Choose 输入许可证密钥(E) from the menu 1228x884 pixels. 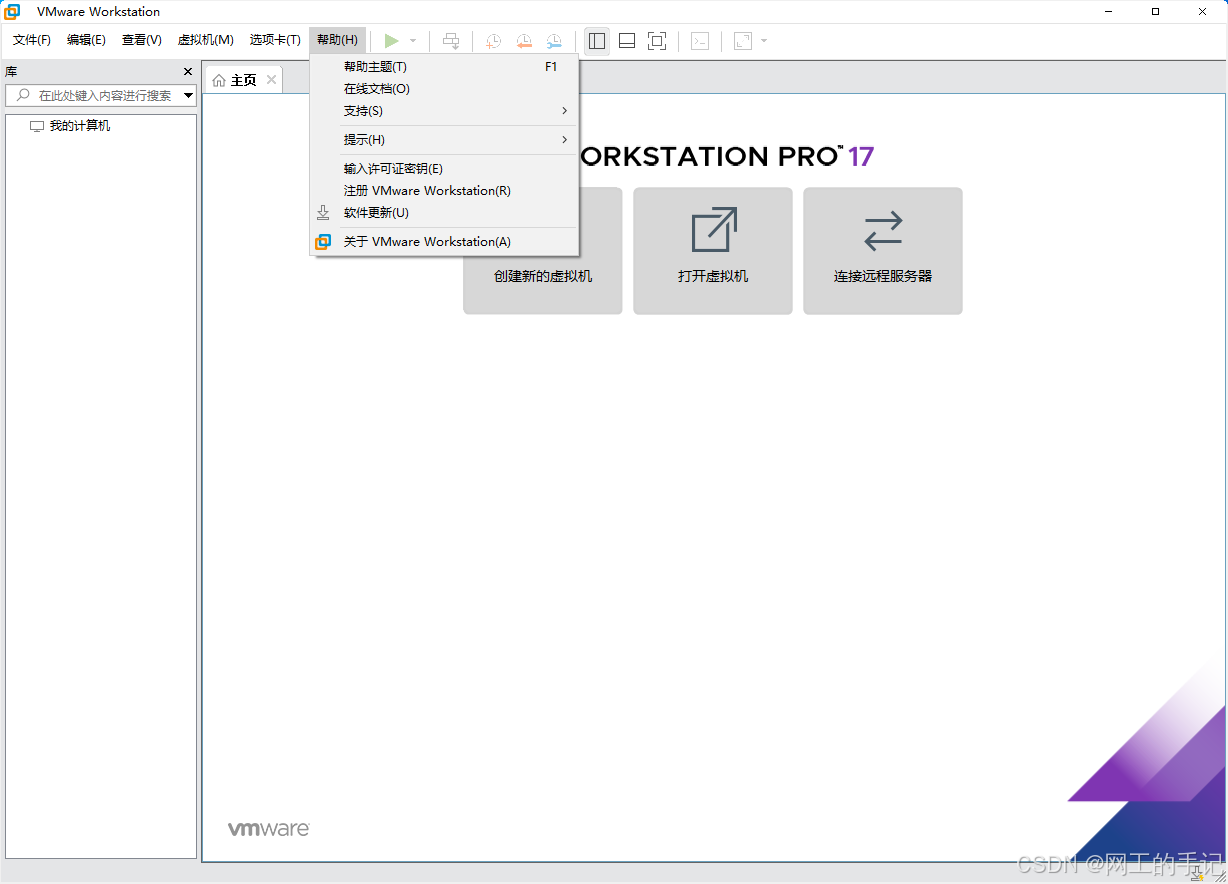tap(444, 169)
